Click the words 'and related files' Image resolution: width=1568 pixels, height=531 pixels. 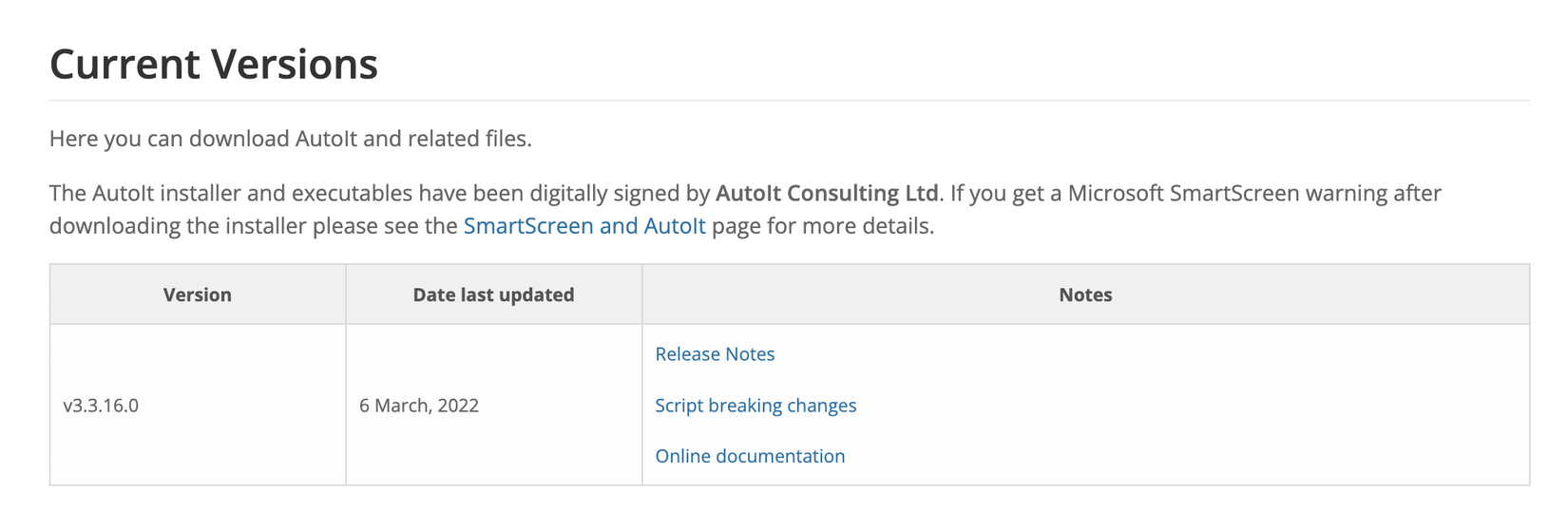pyautogui.click(x=447, y=139)
